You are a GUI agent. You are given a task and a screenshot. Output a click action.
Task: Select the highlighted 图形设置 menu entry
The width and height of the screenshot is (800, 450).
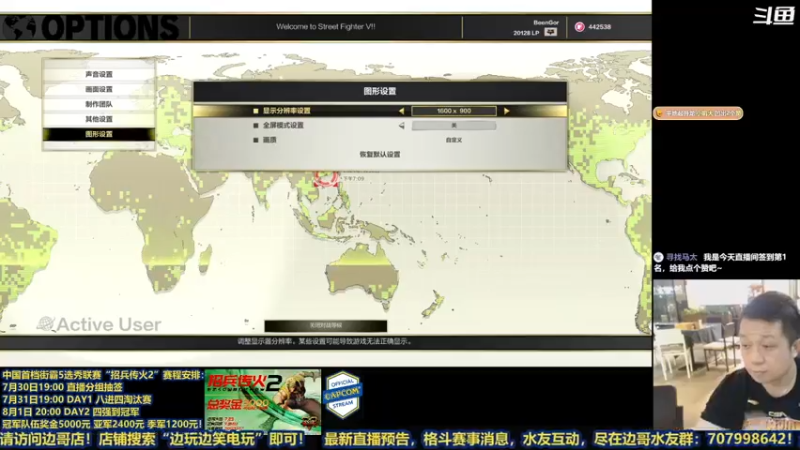98,134
